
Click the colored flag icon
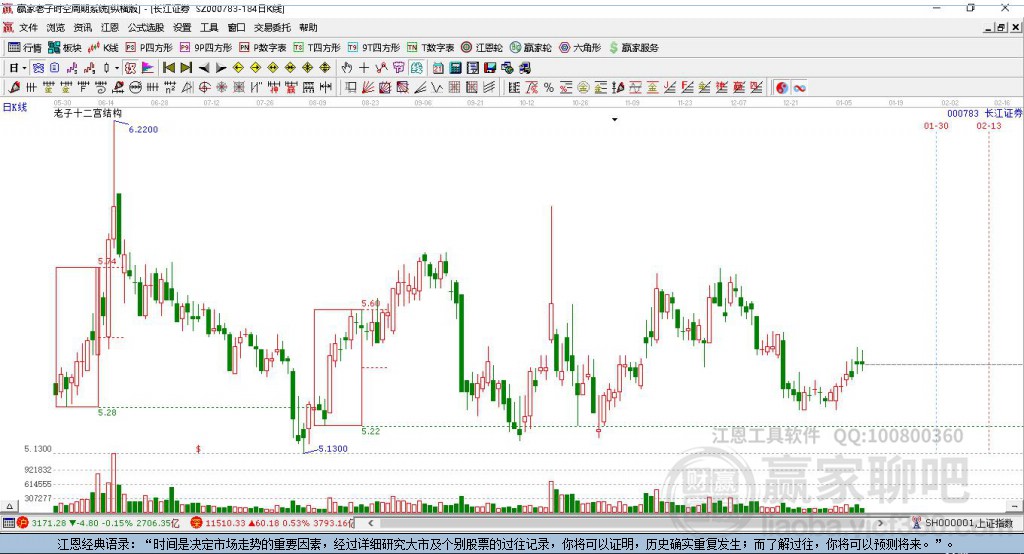coord(148,68)
